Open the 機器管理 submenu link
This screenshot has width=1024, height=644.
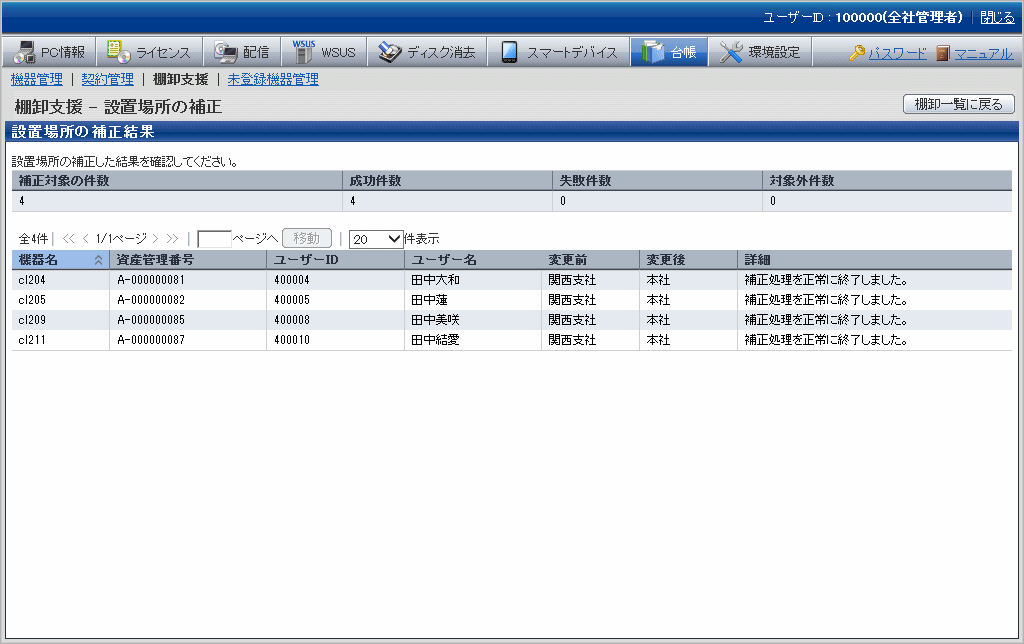pos(36,79)
